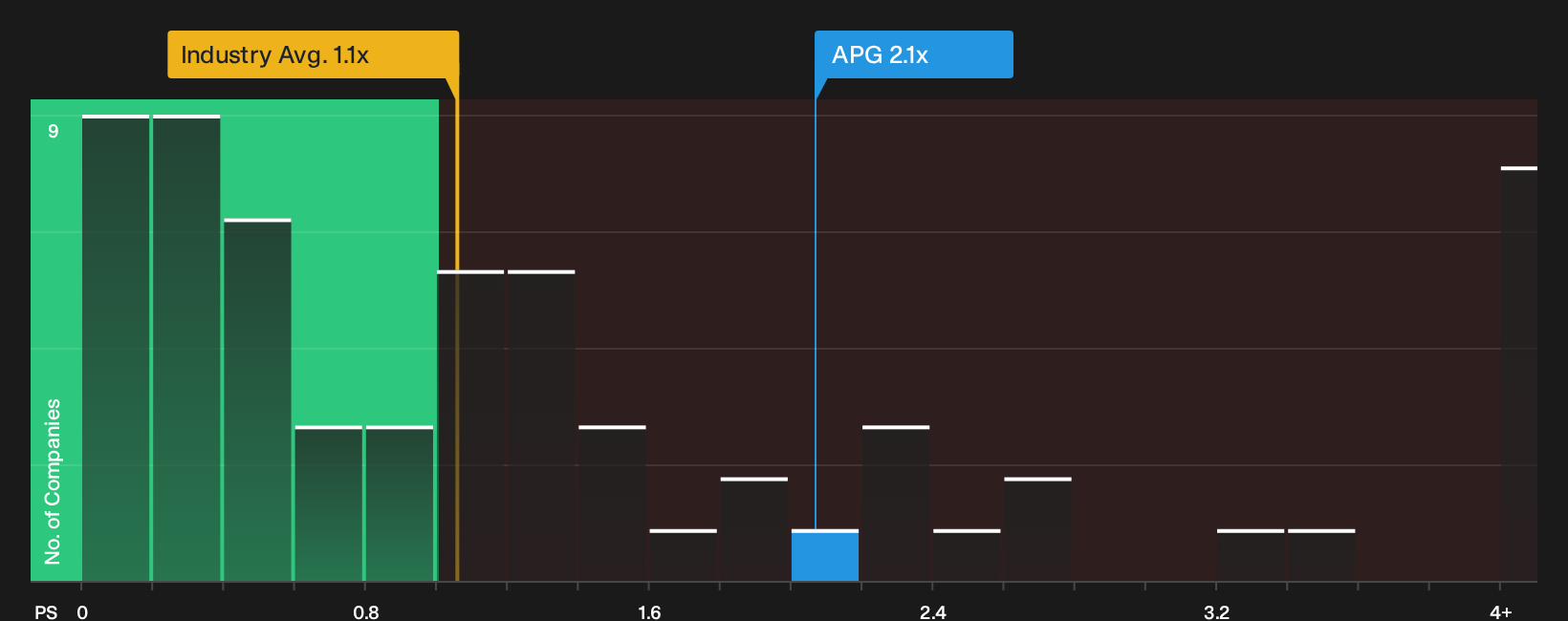Screen dimensions: 1568x621
Task: Click the 2.4 tick label on PS axis
Action: pyautogui.click(x=932, y=611)
